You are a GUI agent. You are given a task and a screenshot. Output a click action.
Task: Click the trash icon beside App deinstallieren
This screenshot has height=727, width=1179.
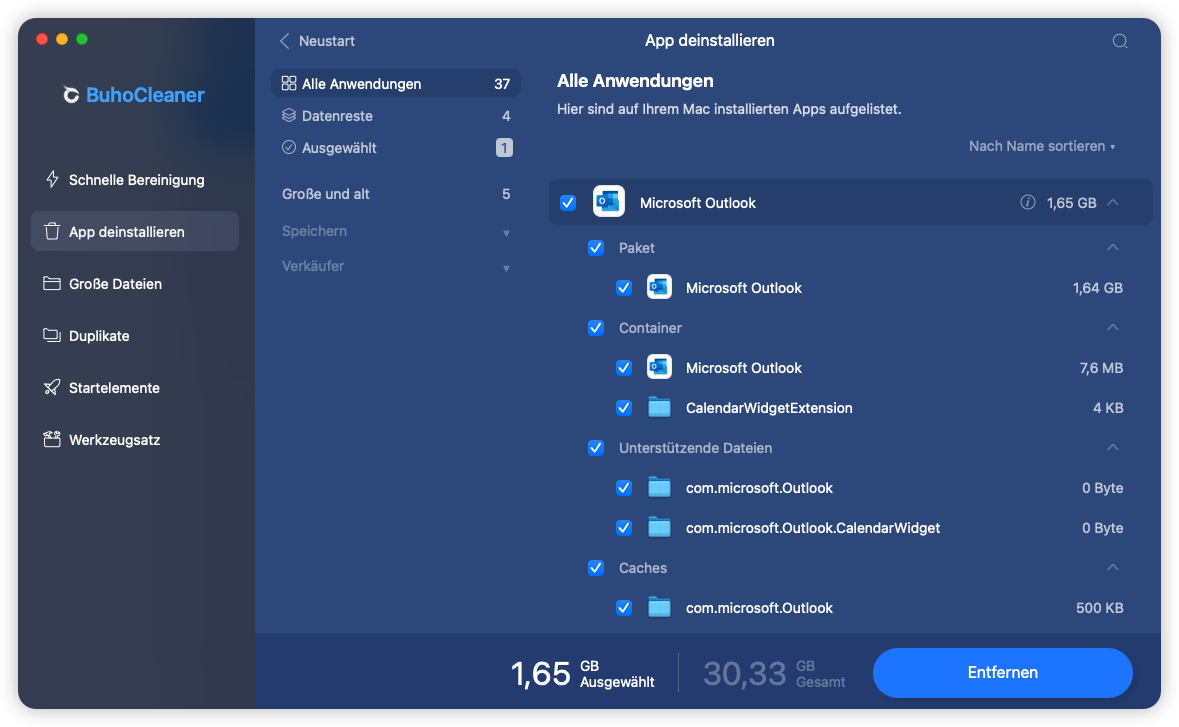pyautogui.click(x=52, y=232)
